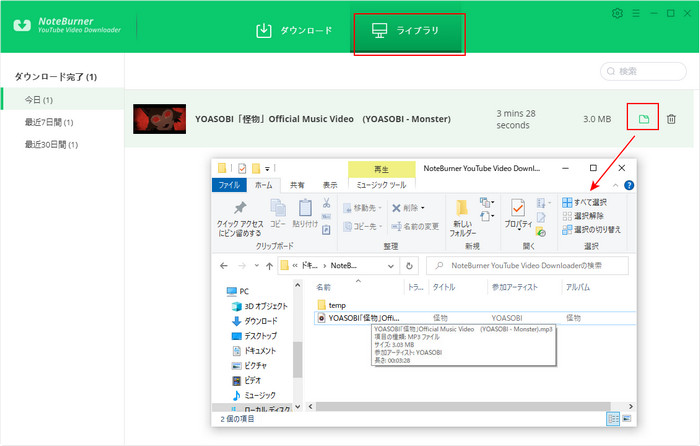Open file プロパティ
The height and width of the screenshot is (446, 700).
coord(518,214)
